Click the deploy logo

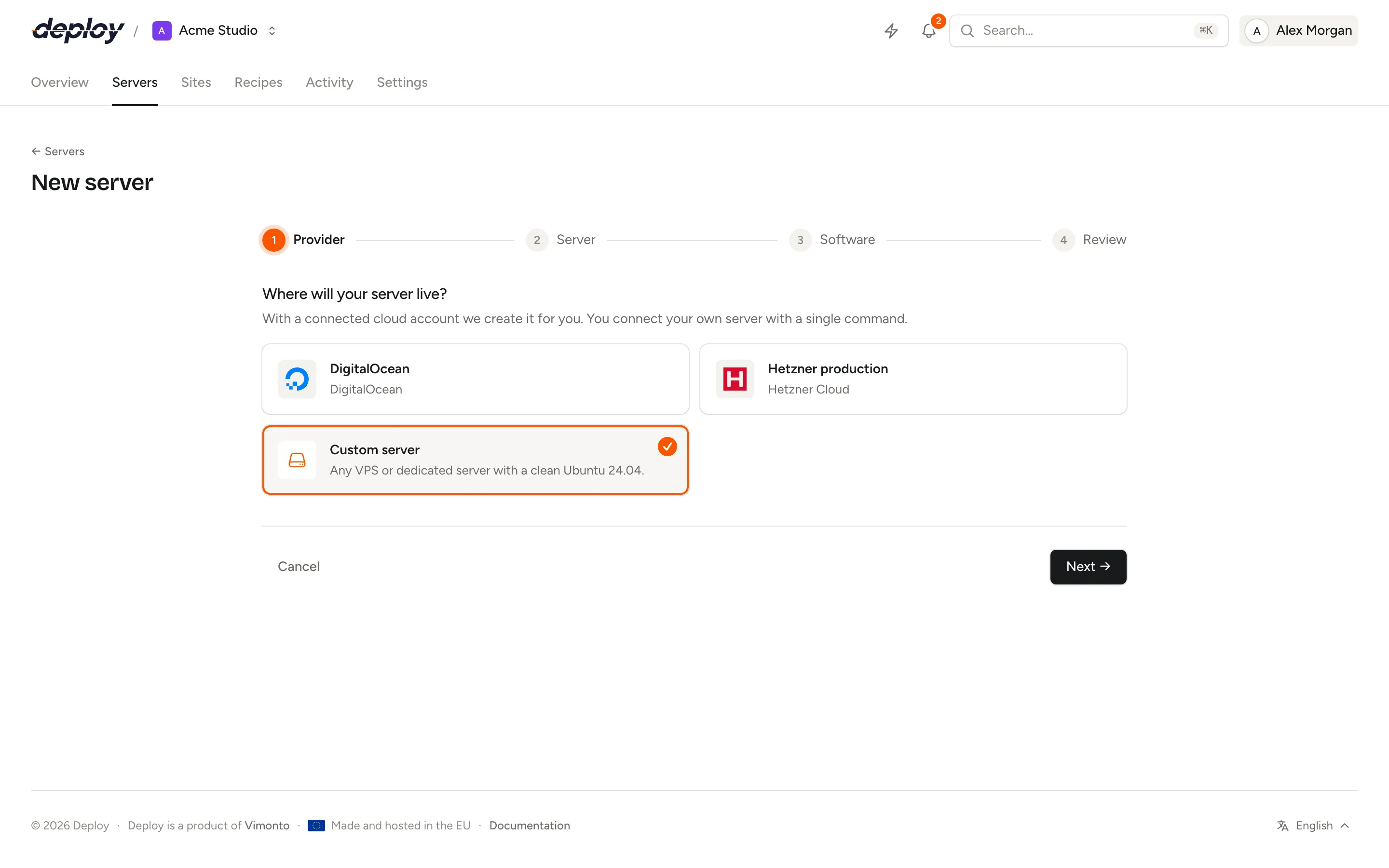click(x=78, y=30)
